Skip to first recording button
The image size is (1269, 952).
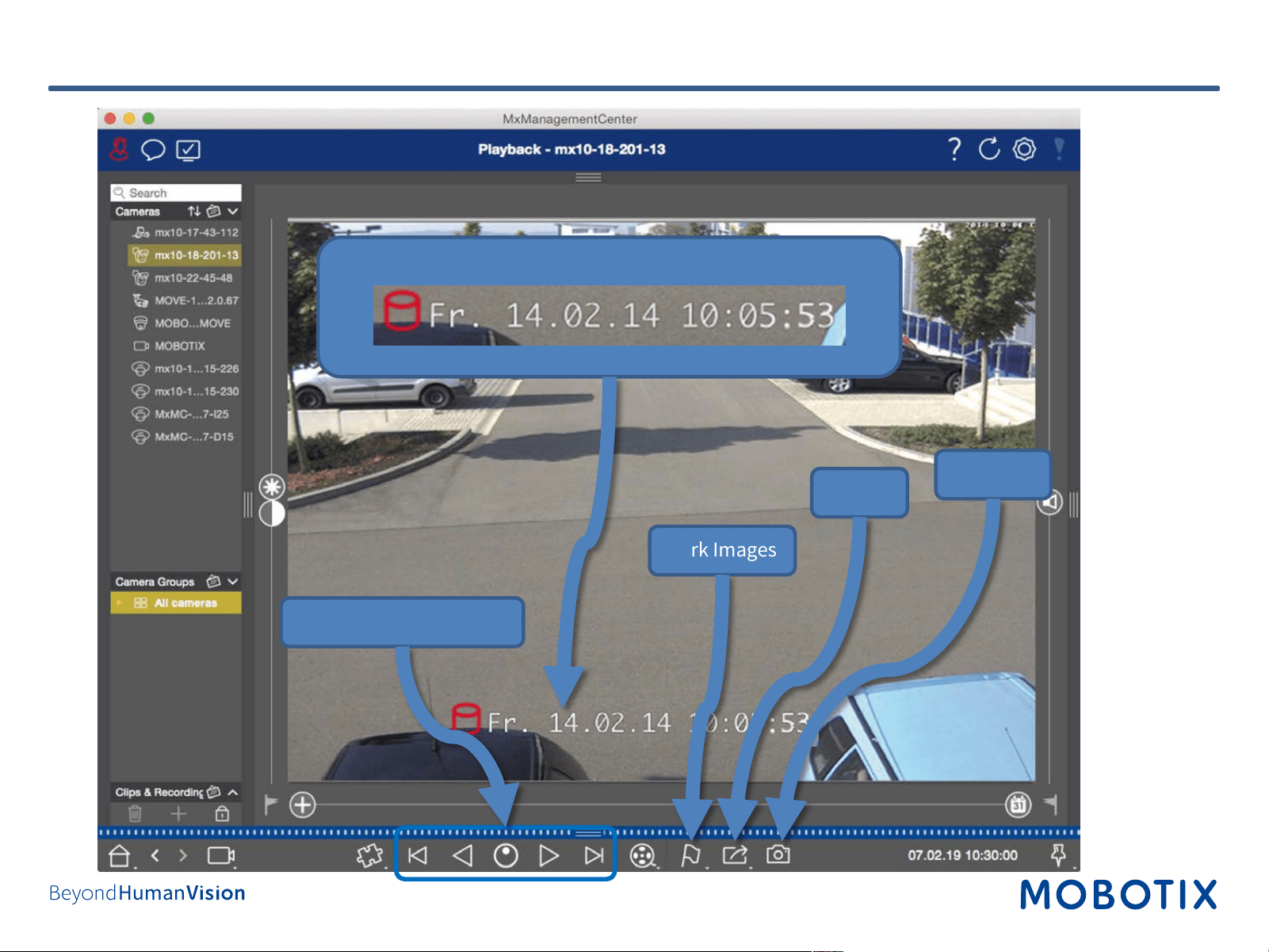[418, 856]
